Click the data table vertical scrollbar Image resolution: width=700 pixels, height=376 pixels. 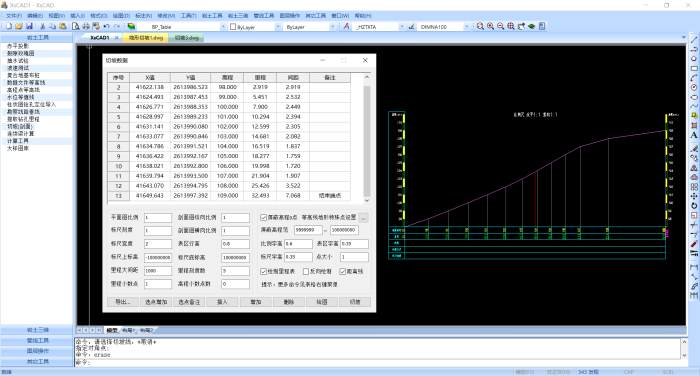coord(367,138)
